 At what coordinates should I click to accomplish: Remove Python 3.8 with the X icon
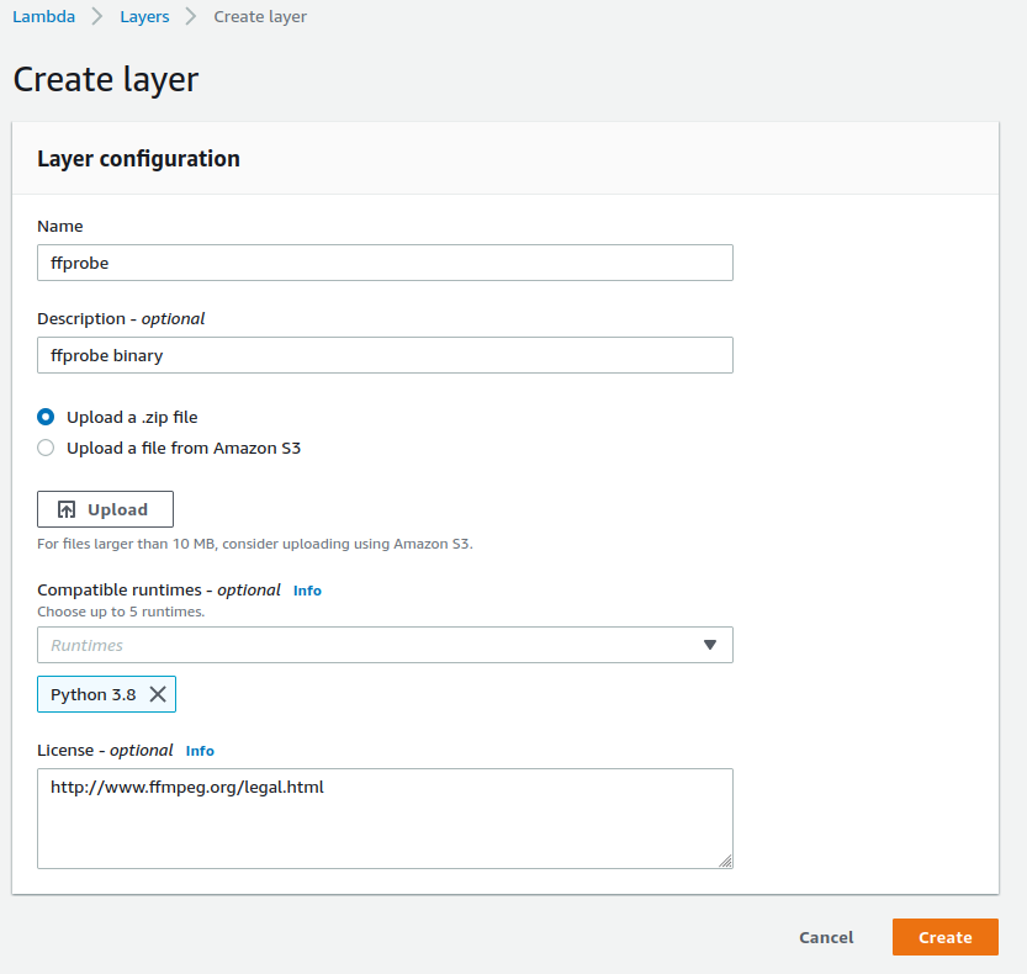(158, 694)
